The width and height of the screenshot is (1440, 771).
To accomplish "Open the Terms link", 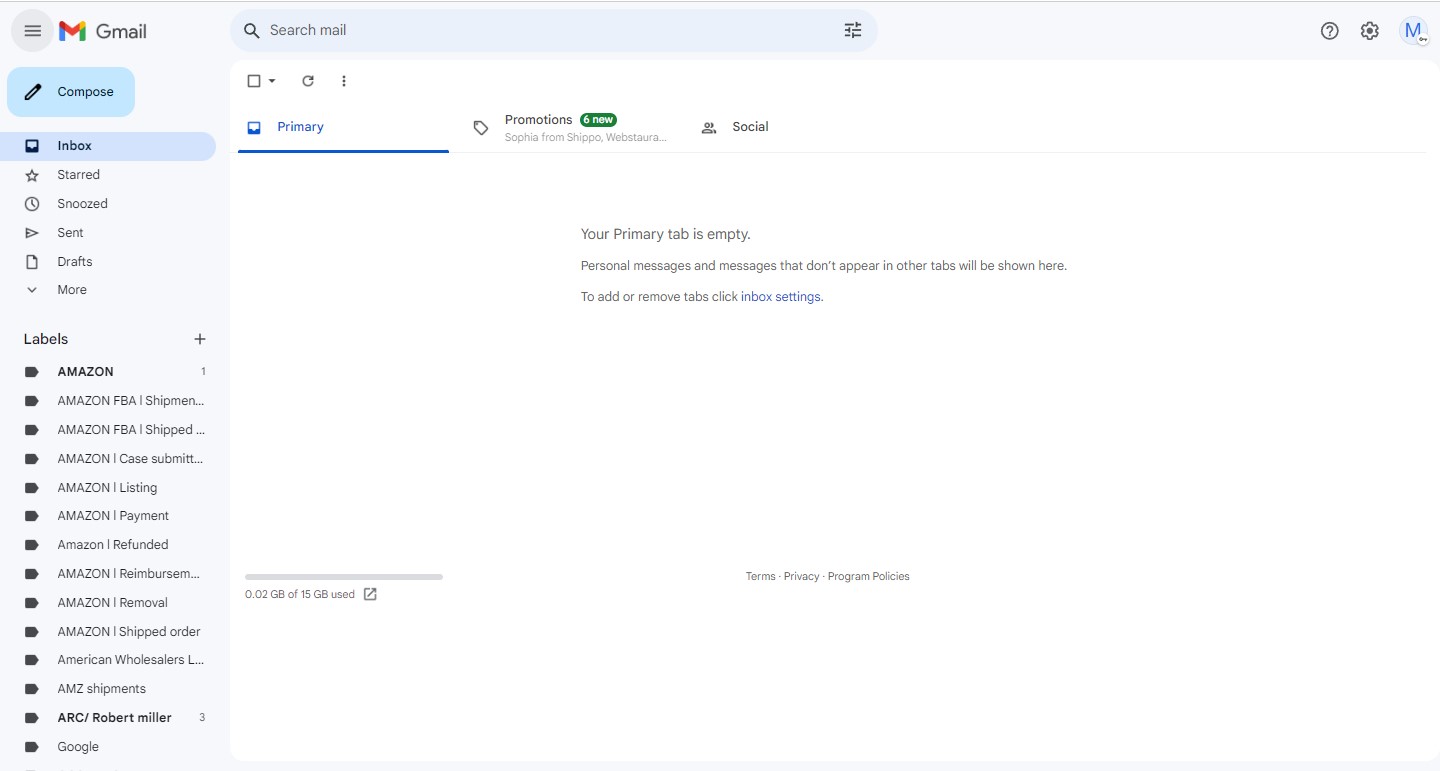I will pos(760,577).
